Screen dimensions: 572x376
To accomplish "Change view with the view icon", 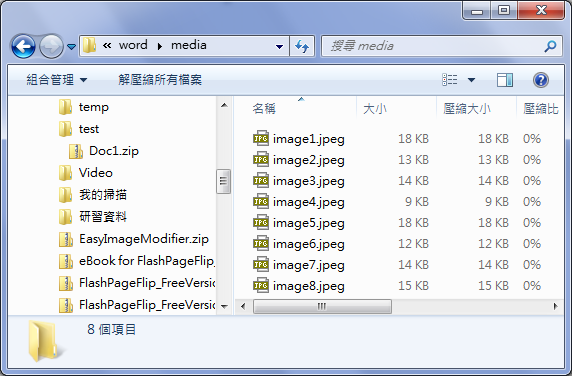I will (x=449, y=80).
